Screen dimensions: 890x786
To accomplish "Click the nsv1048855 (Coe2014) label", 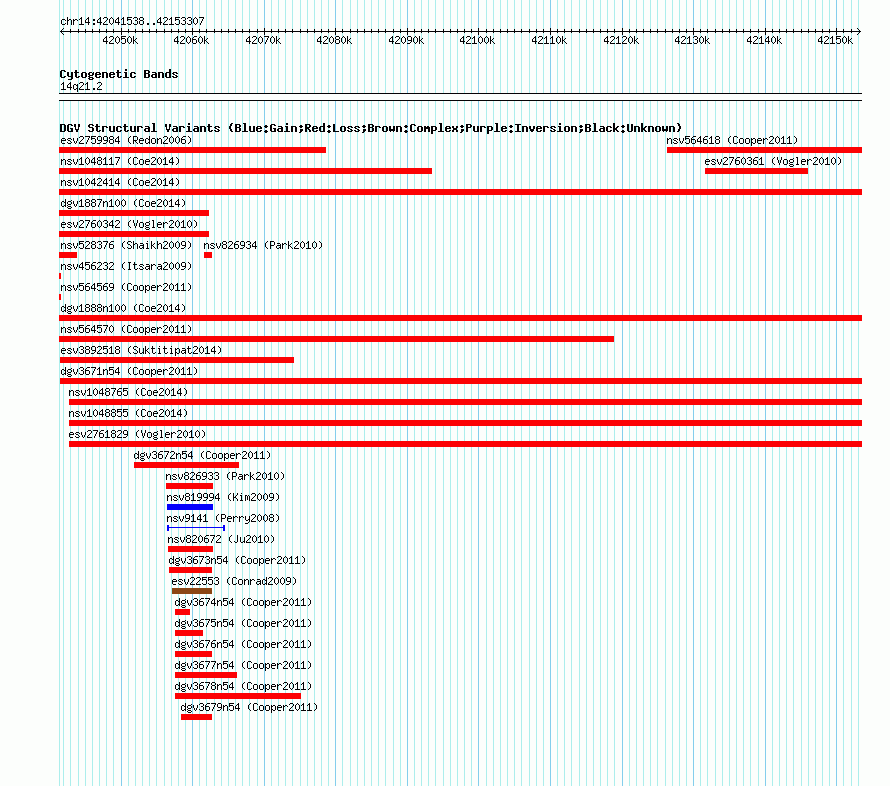I will (128, 413).
